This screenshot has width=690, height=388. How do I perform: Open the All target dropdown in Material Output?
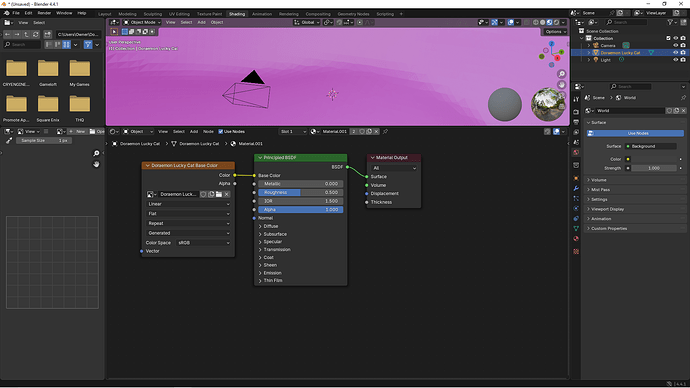coord(394,168)
